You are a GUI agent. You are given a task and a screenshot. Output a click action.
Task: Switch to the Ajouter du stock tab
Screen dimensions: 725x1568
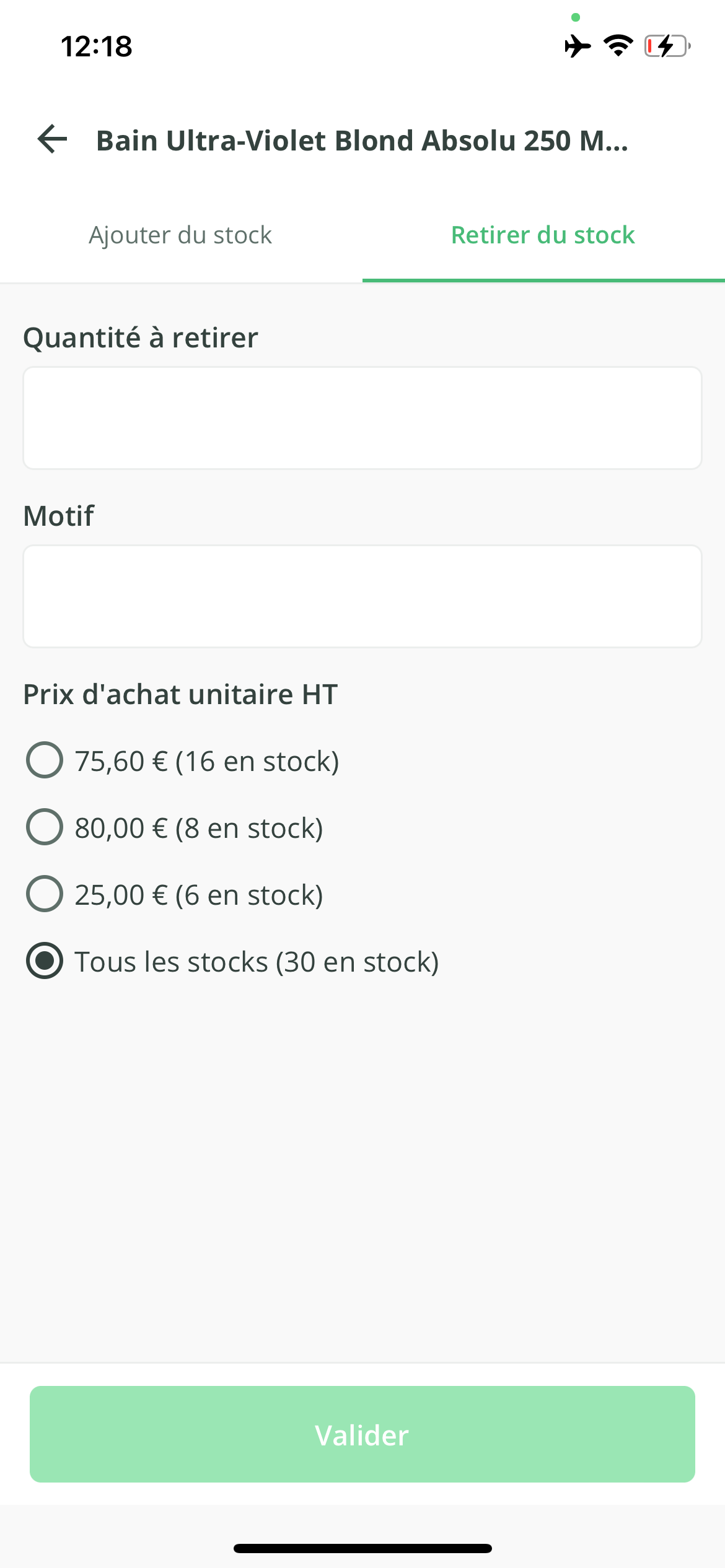coord(180,235)
